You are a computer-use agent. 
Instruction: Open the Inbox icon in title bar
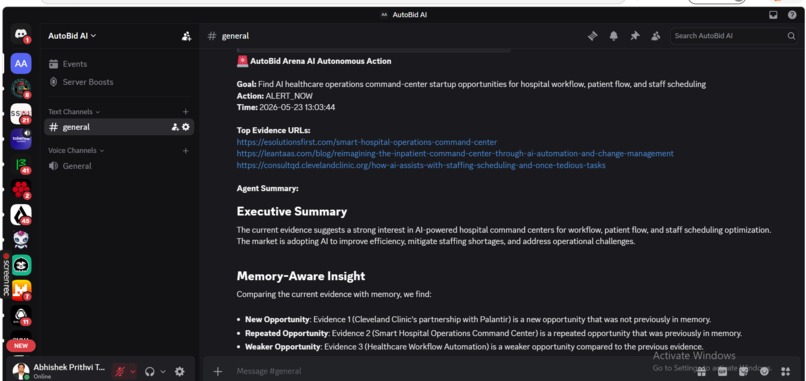pyautogui.click(x=773, y=15)
